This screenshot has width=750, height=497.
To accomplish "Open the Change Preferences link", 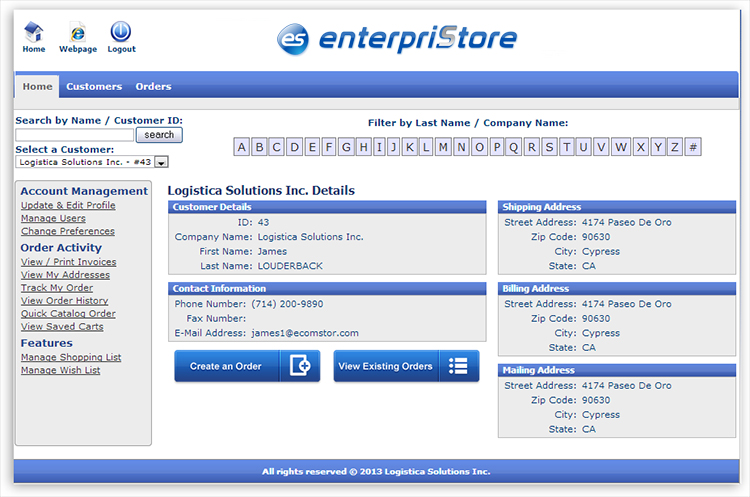I will click(67, 231).
